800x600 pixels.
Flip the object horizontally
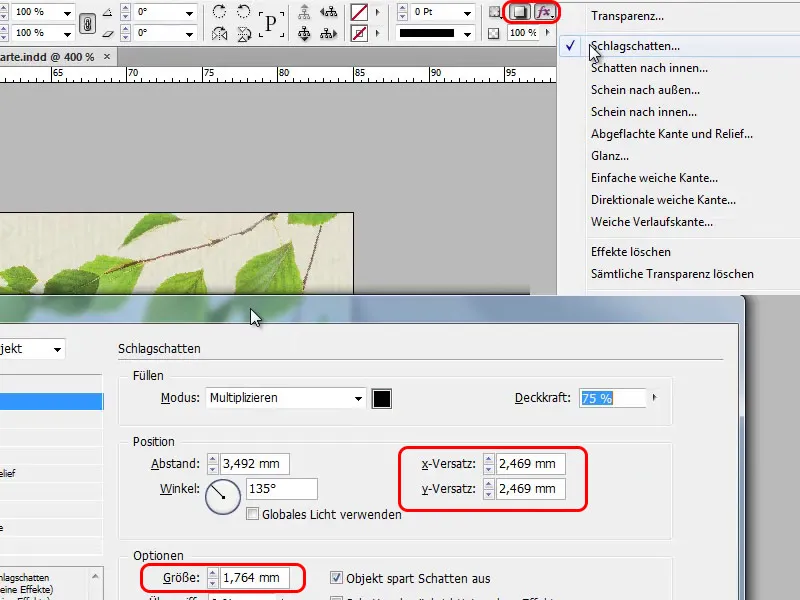(x=219, y=34)
